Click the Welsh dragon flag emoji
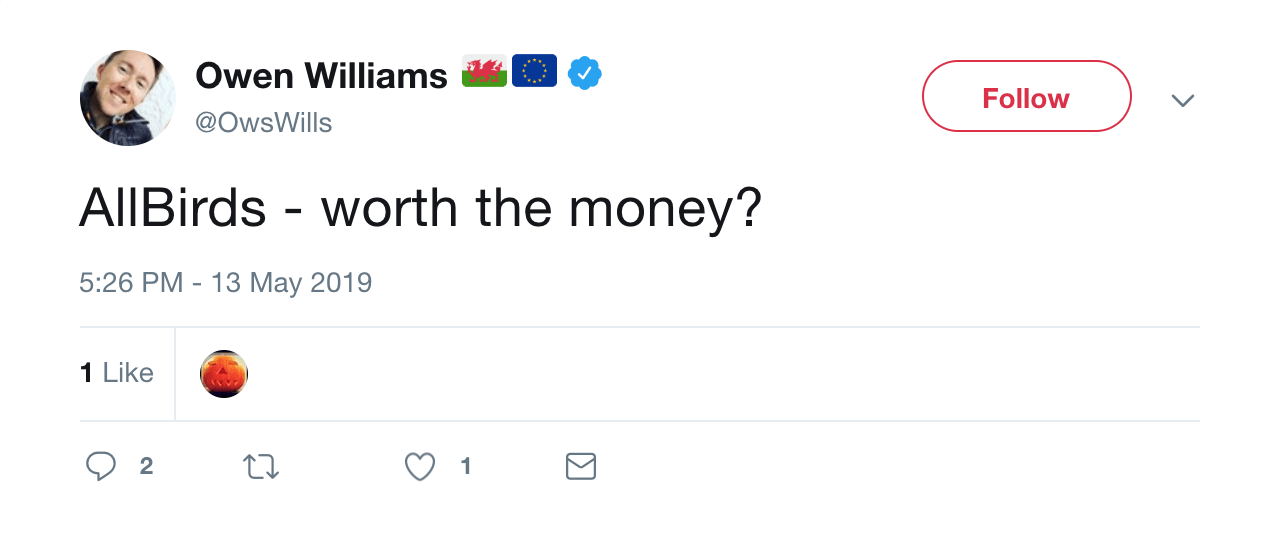 click(x=484, y=72)
